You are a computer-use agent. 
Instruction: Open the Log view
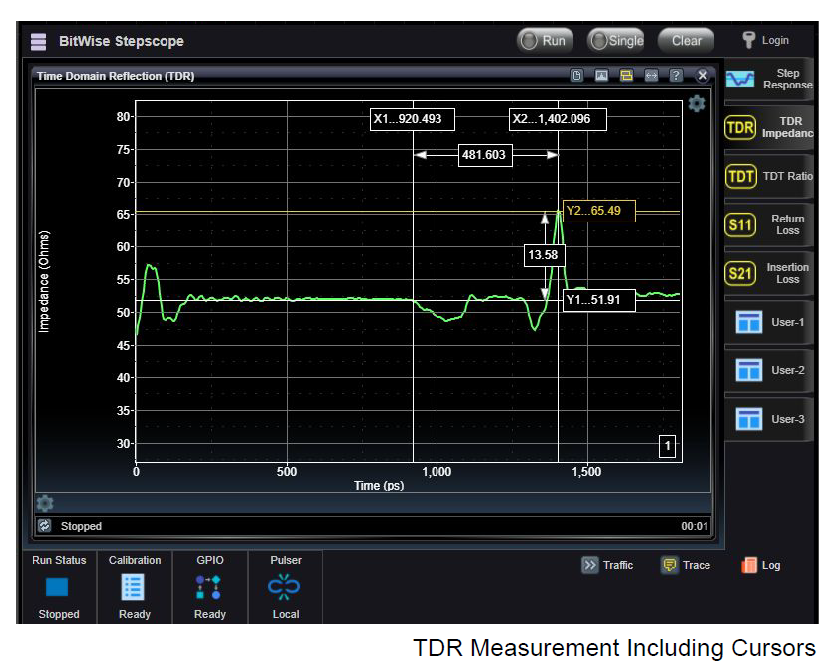click(x=761, y=565)
